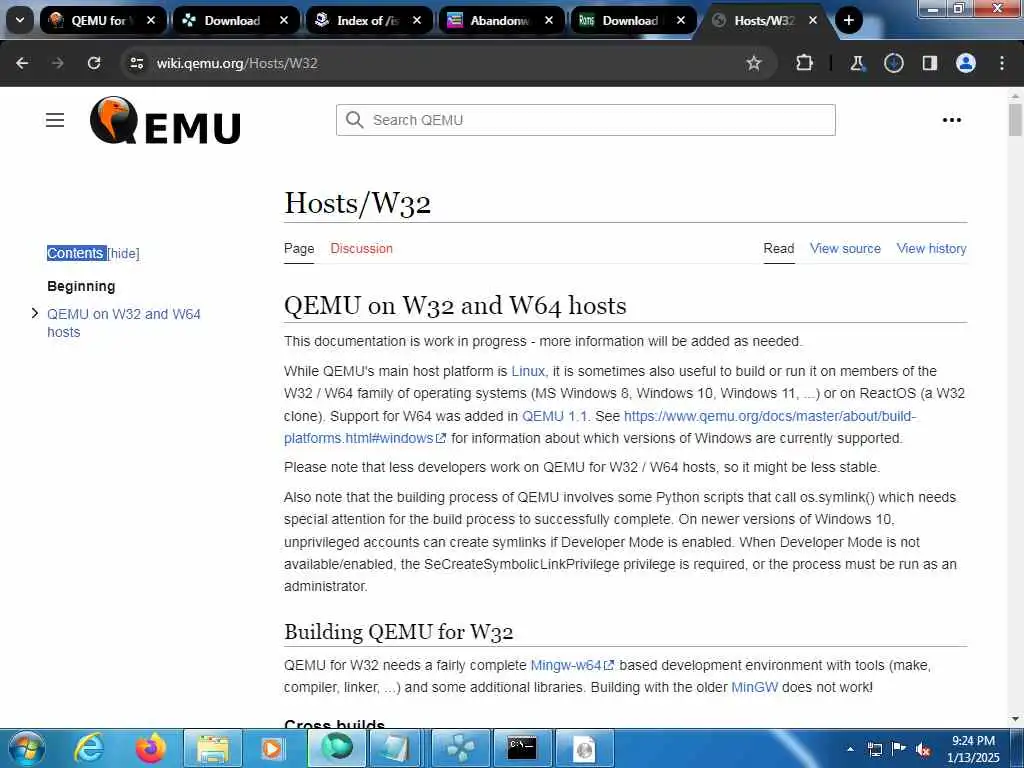This screenshot has height=768, width=1024.
Task: Open QEMU on W32 and W64 hosts contents link
Action: click(x=123, y=323)
